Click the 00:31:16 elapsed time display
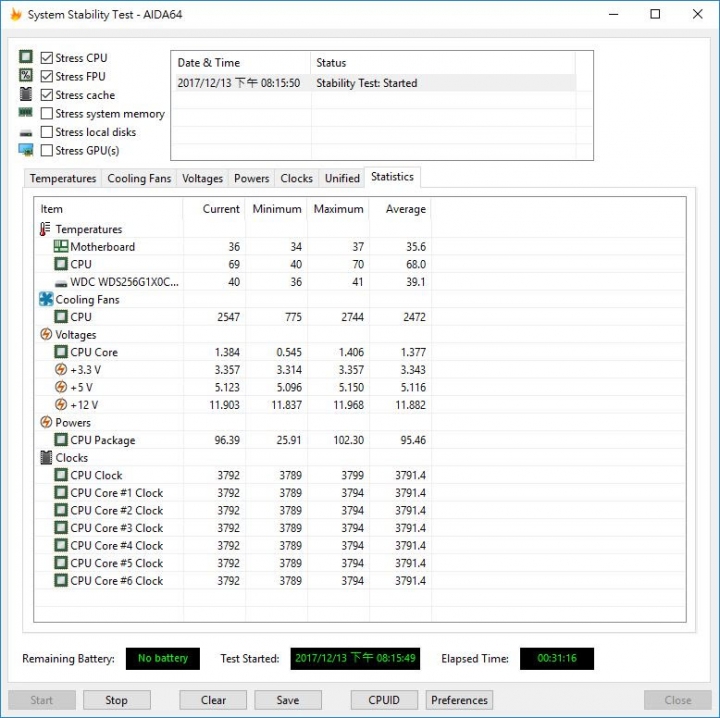The height and width of the screenshot is (718, 720). point(557,658)
